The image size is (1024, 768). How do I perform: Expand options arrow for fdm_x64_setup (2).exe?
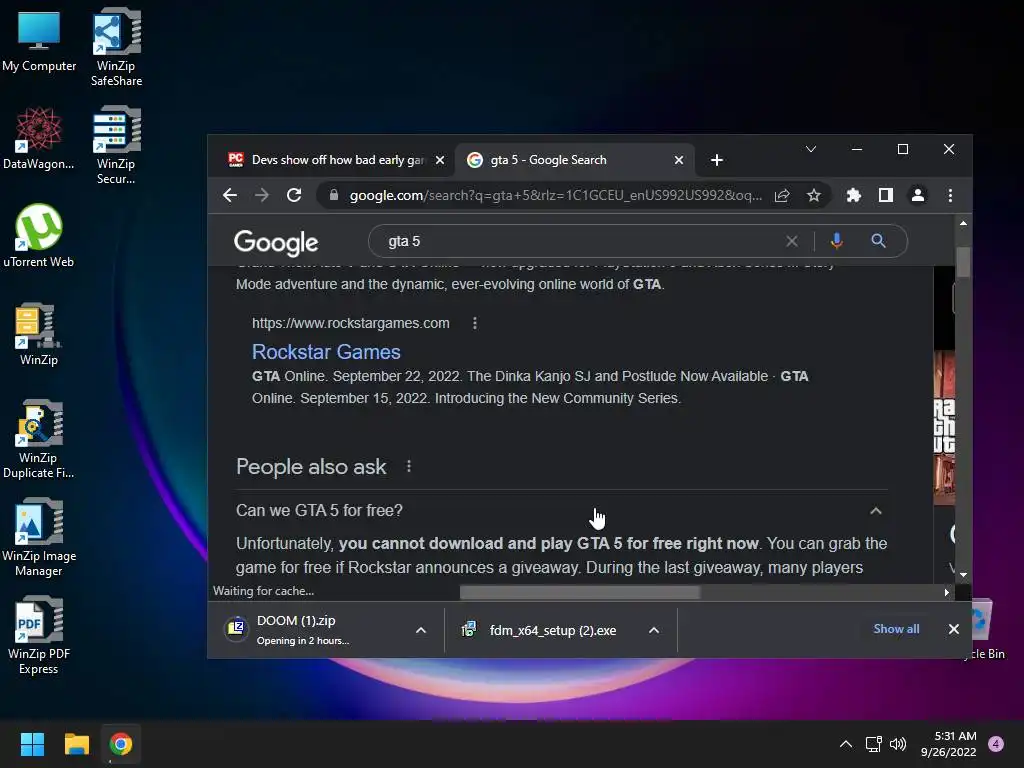(654, 630)
